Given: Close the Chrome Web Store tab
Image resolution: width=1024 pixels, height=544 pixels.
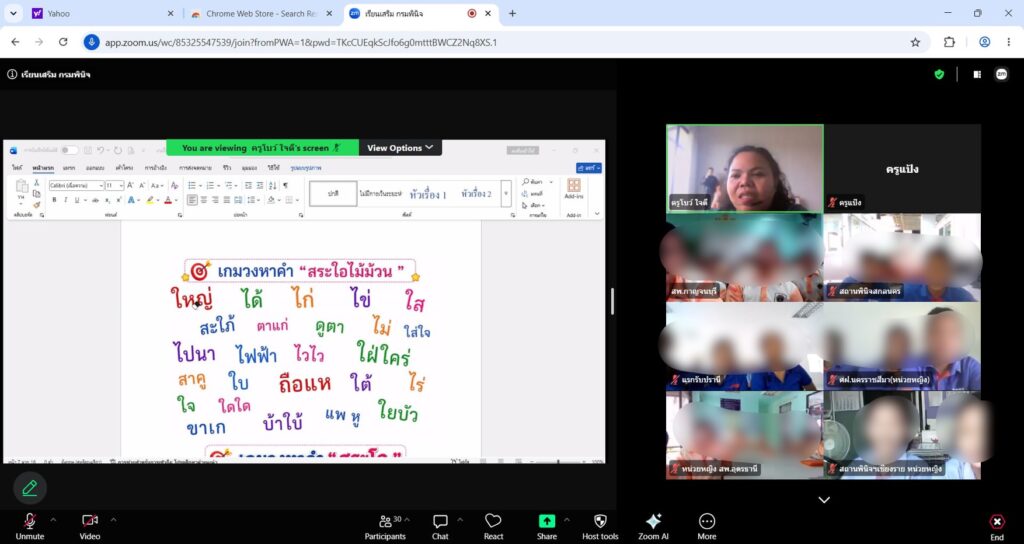Looking at the screenshot, I should 329,13.
